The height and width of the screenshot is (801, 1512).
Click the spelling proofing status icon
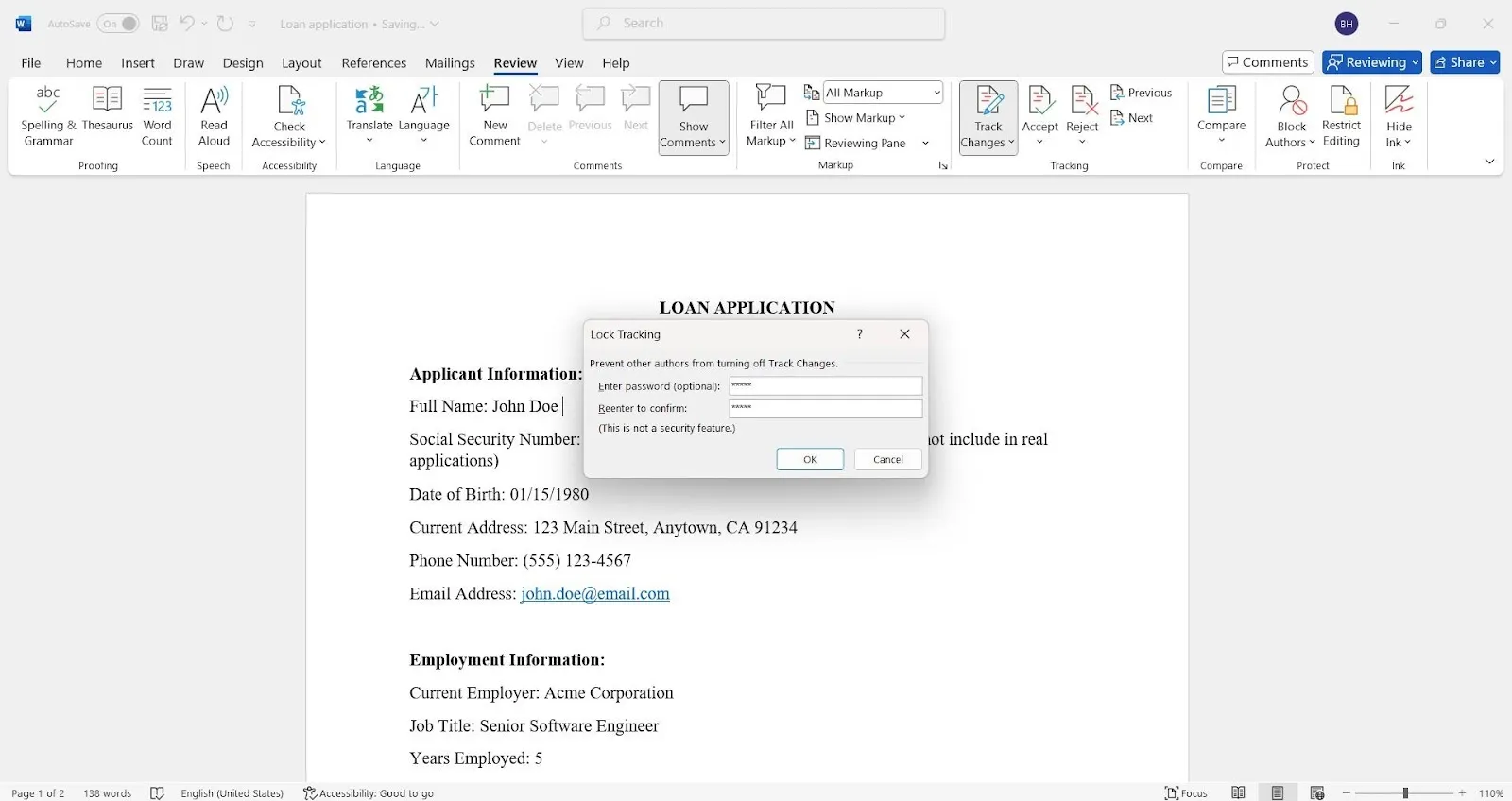pyautogui.click(x=157, y=792)
